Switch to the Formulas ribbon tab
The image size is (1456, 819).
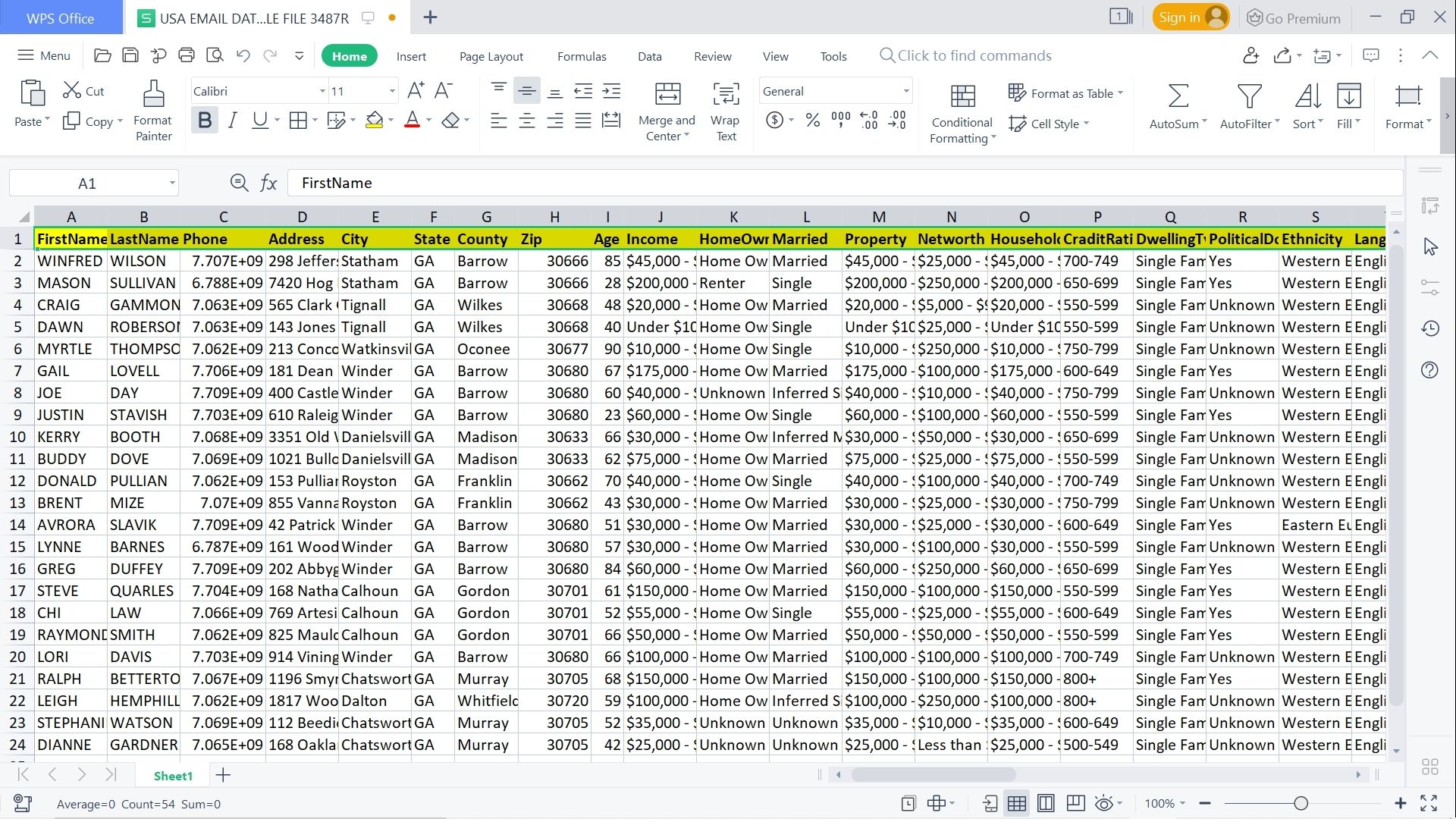click(x=581, y=55)
